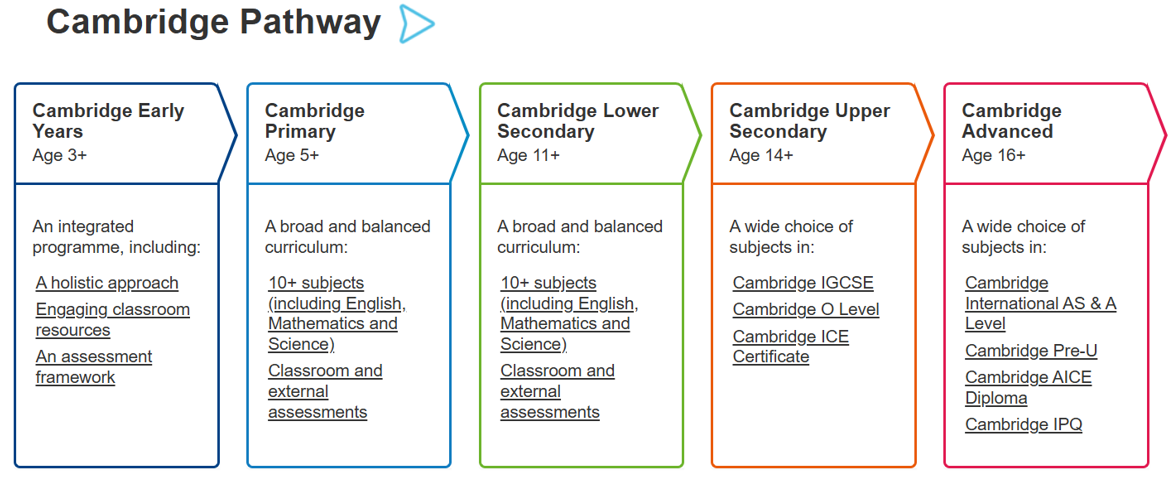Open 'Engaging classroom resources' link
This screenshot has height=483, width=1176.
pyautogui.click(x=112, y=320)
